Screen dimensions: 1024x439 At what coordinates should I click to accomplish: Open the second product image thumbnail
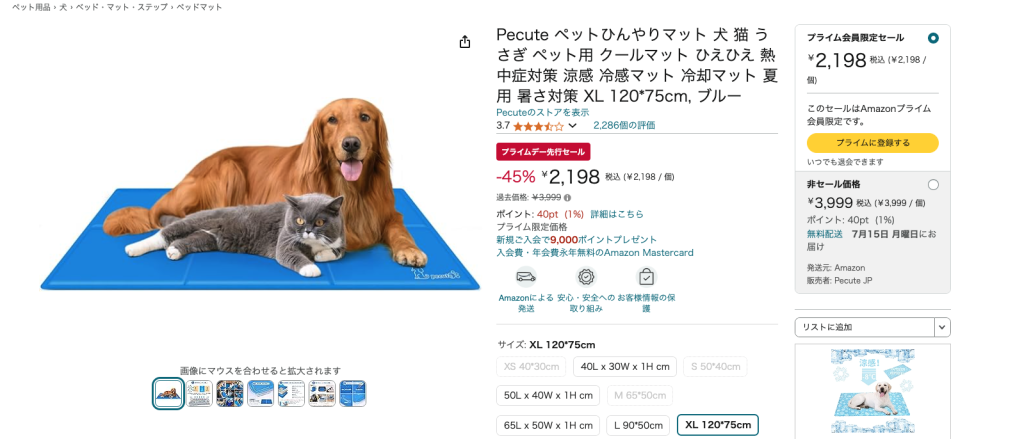[199, 393]
